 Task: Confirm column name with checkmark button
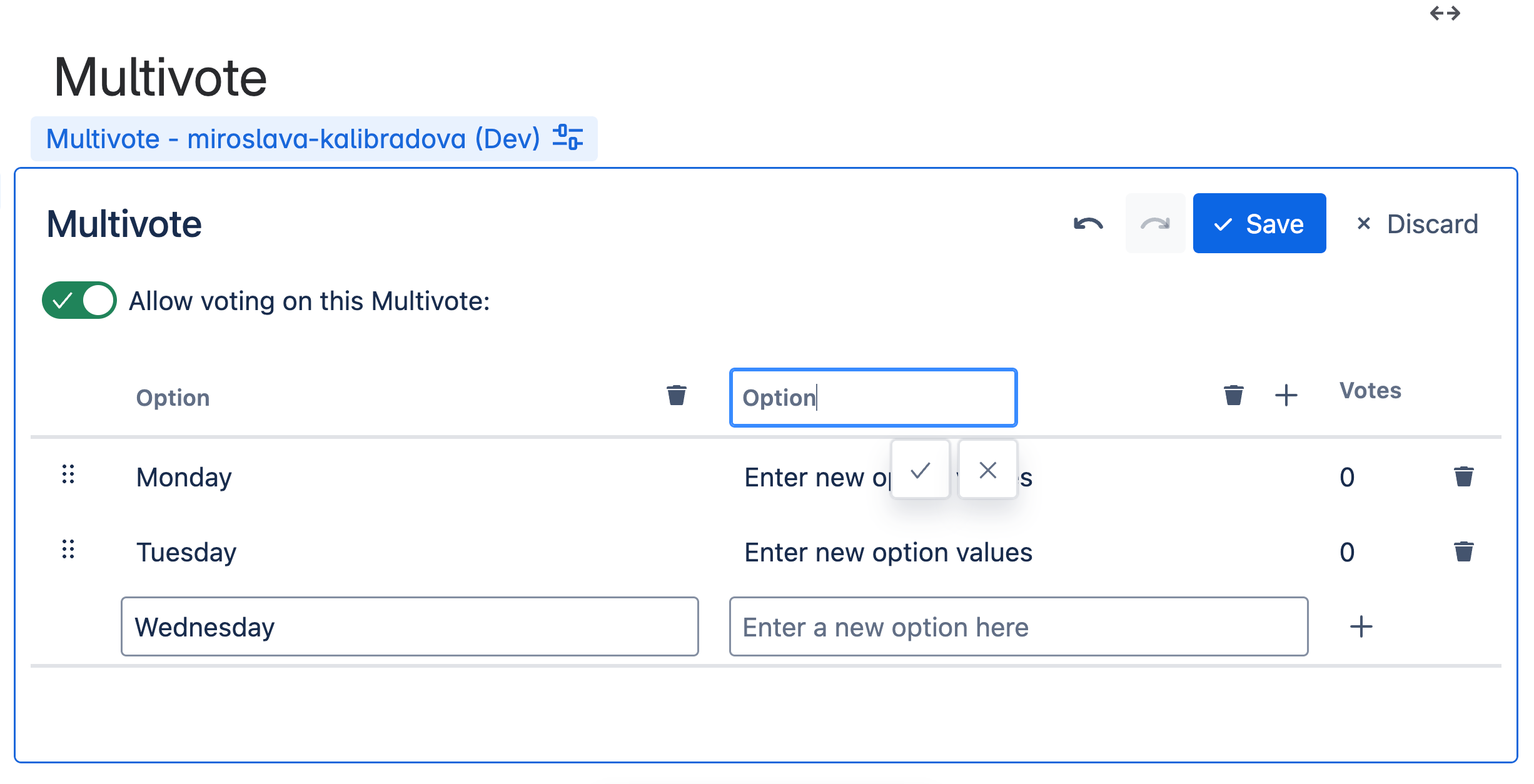[921, 470]
